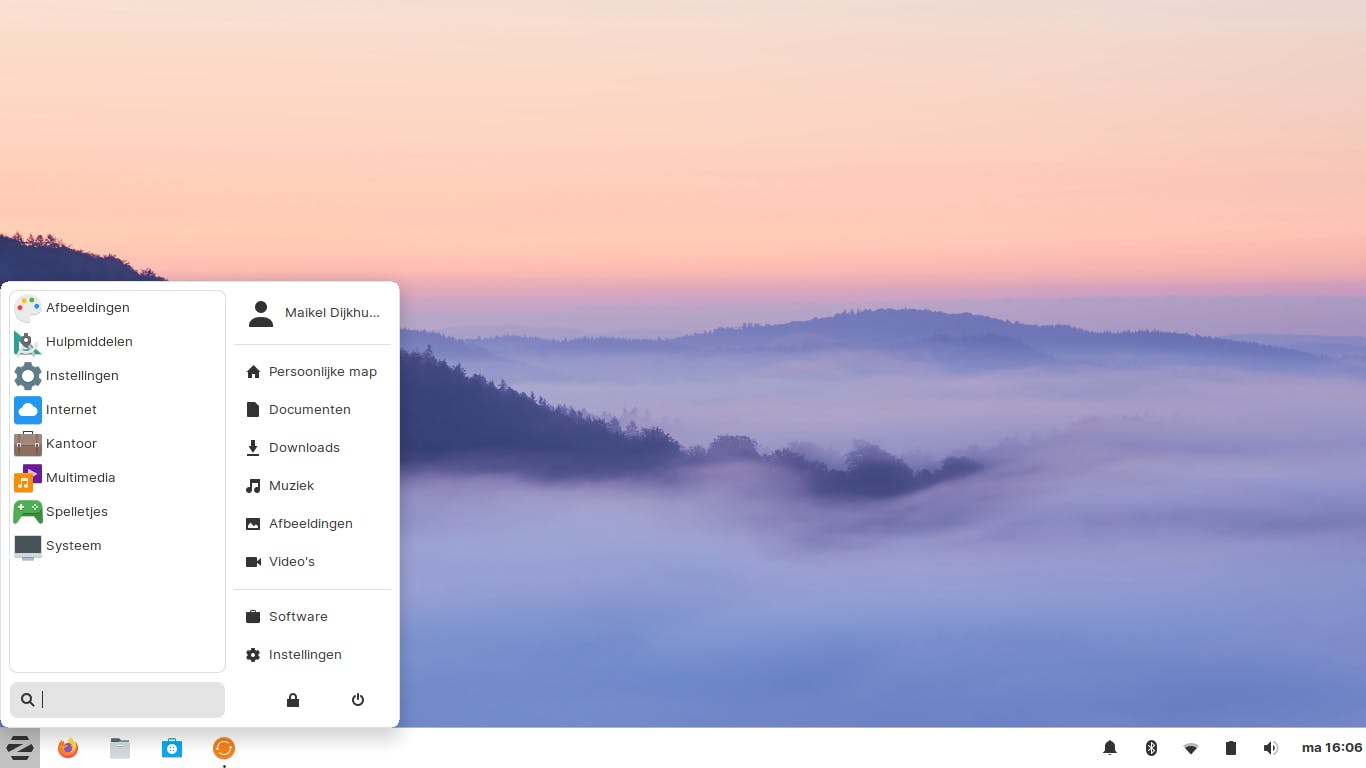Open the Spelletjes category
The width and height of the screenshot is (1366, 768).
(77, 511)
